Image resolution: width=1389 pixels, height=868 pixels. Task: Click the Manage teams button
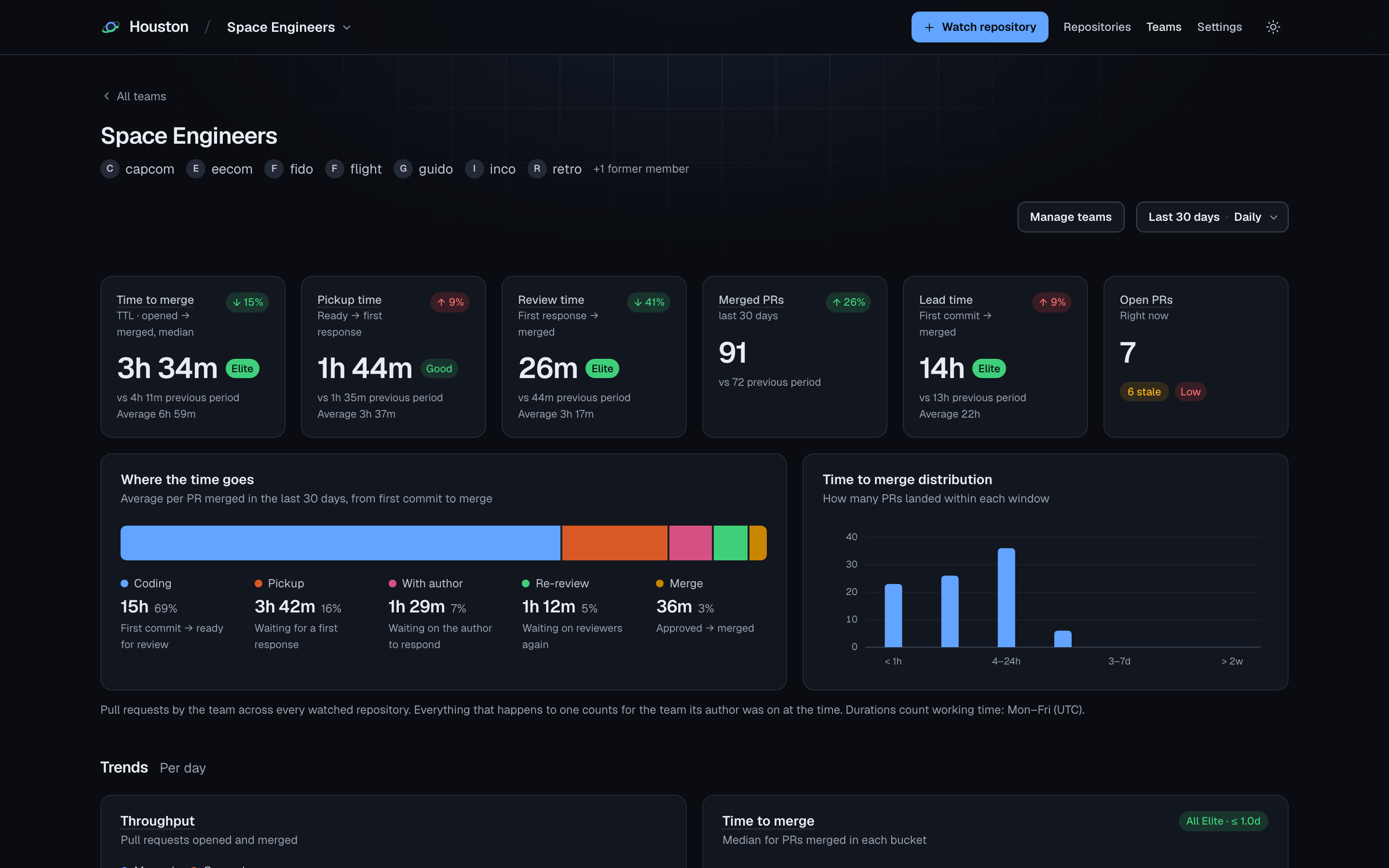[1071, 217]
